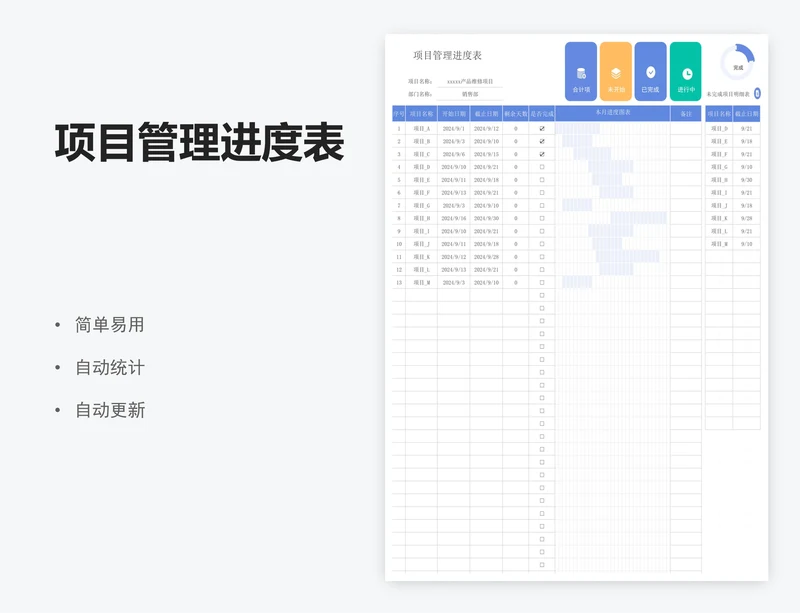This screenshot has width=800, height=613.
Task: Tick the completion checkbox in row 11
Action: 542,257
